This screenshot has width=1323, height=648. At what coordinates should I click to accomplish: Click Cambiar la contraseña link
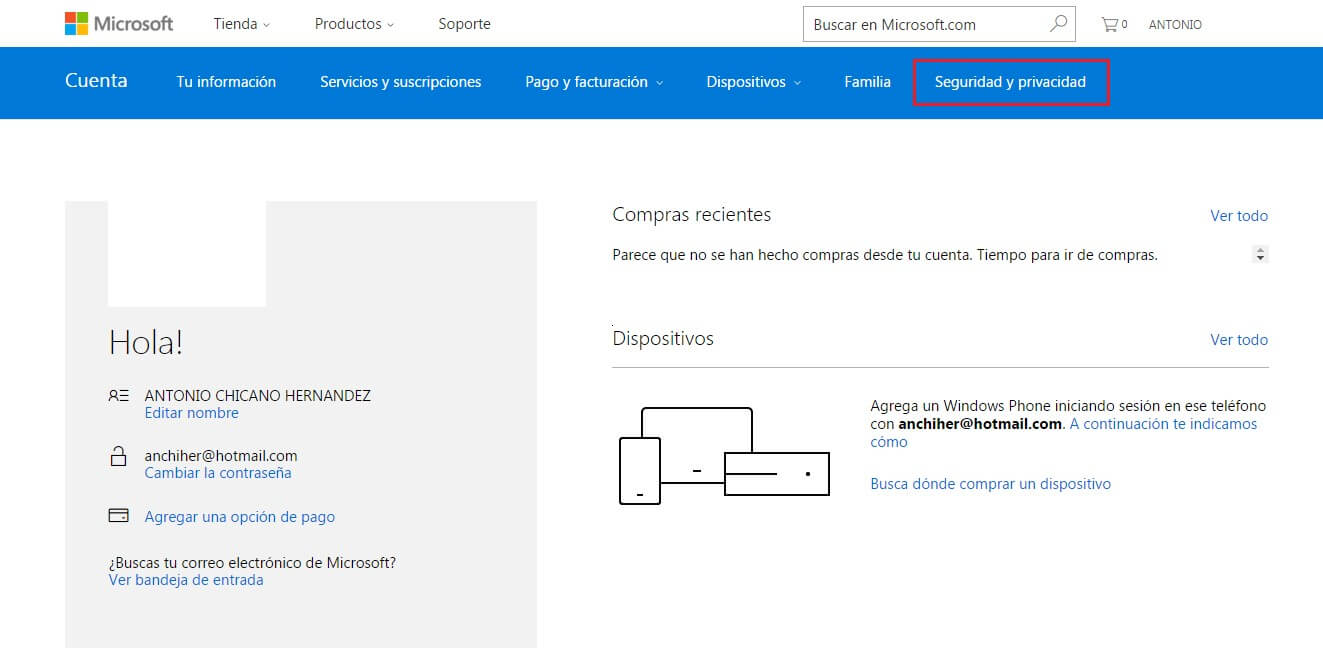218,473
